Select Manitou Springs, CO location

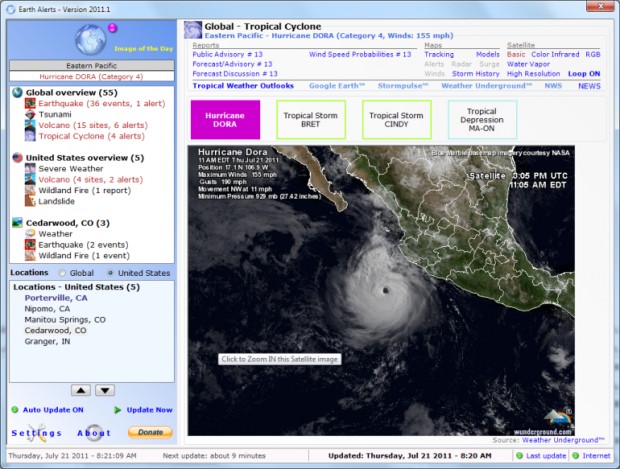point(65,320)
